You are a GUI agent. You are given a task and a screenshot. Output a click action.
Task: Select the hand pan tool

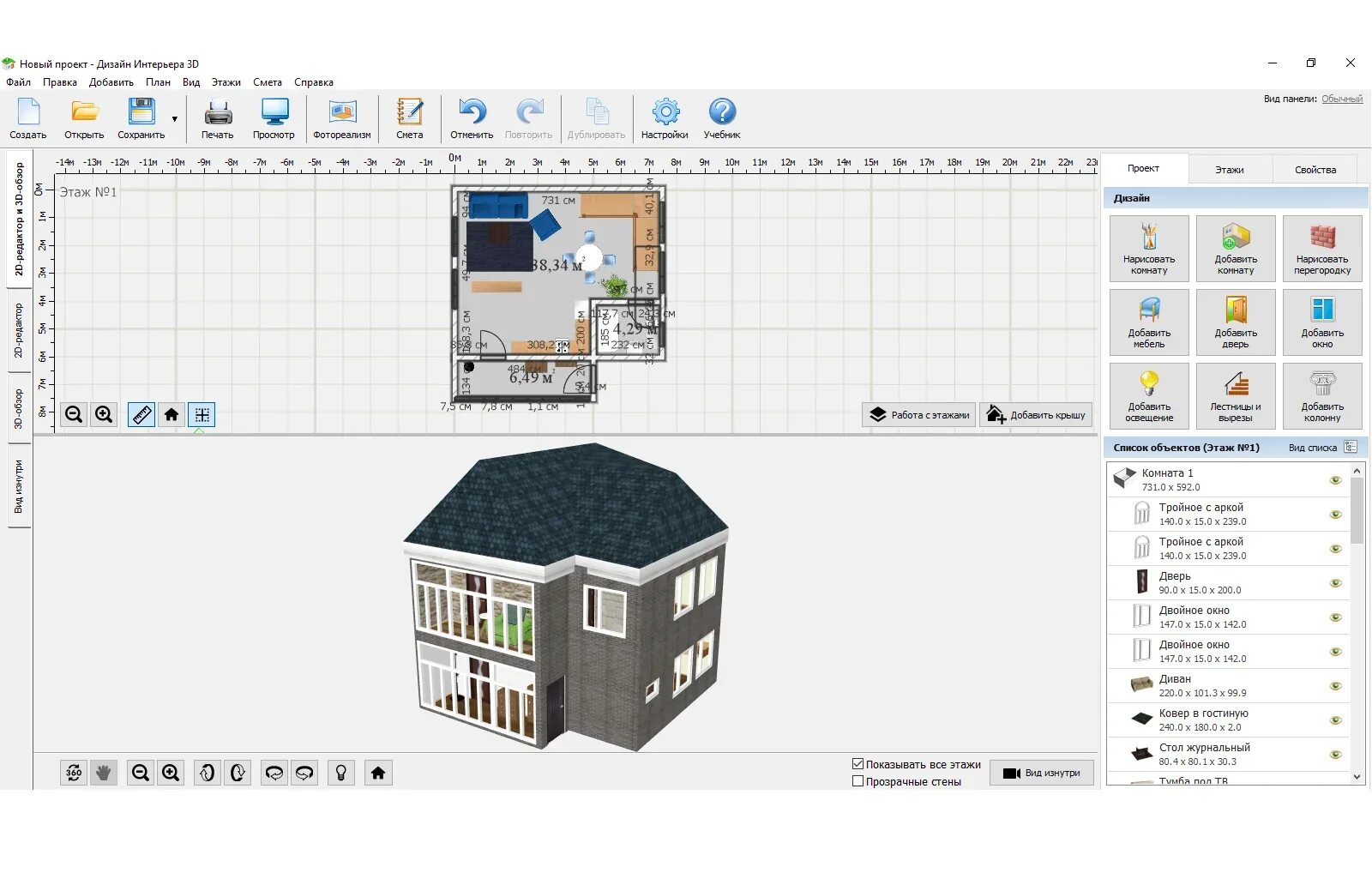click(x=104, y=773)
